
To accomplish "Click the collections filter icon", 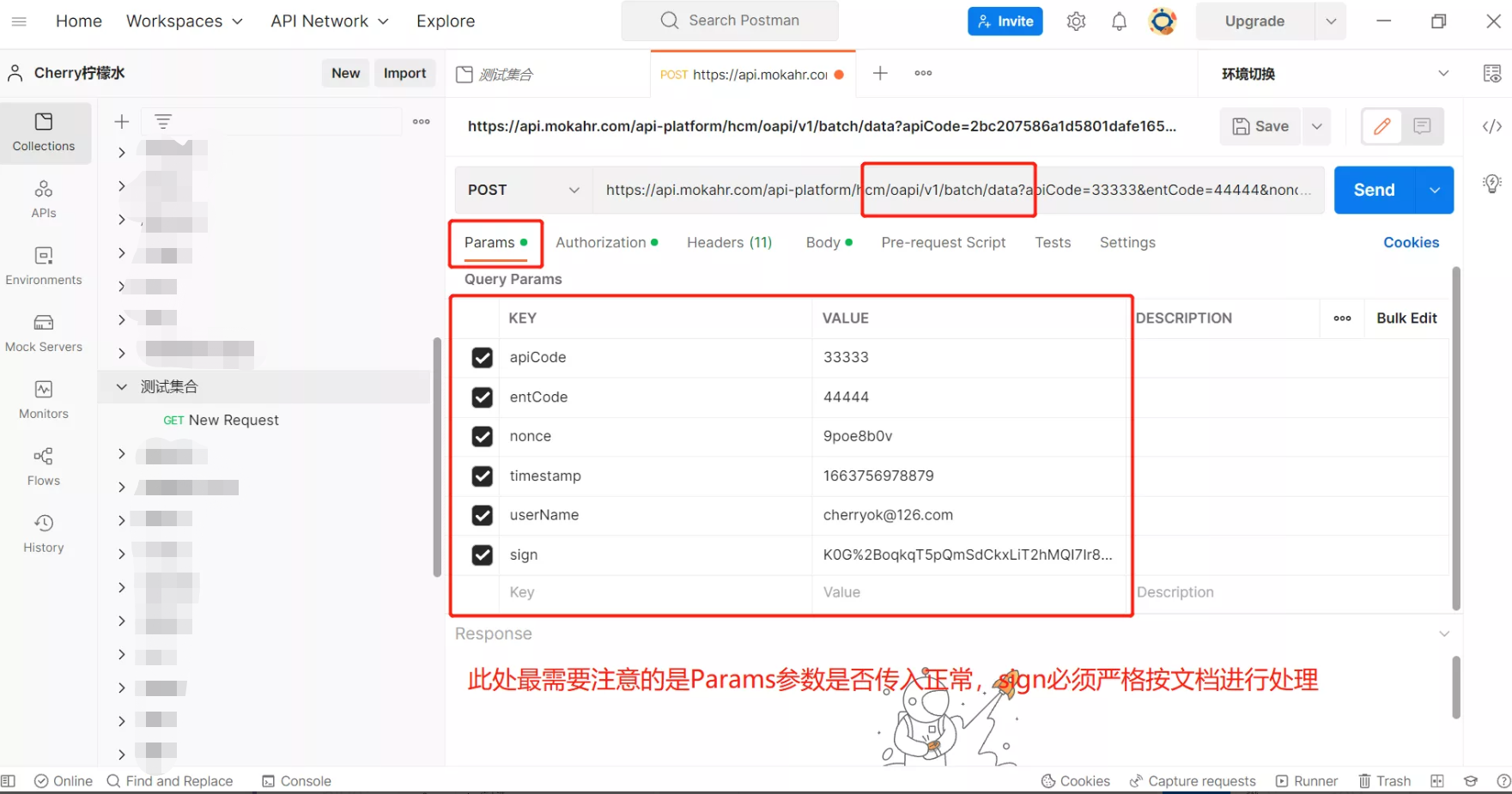I will pos(163,122).
